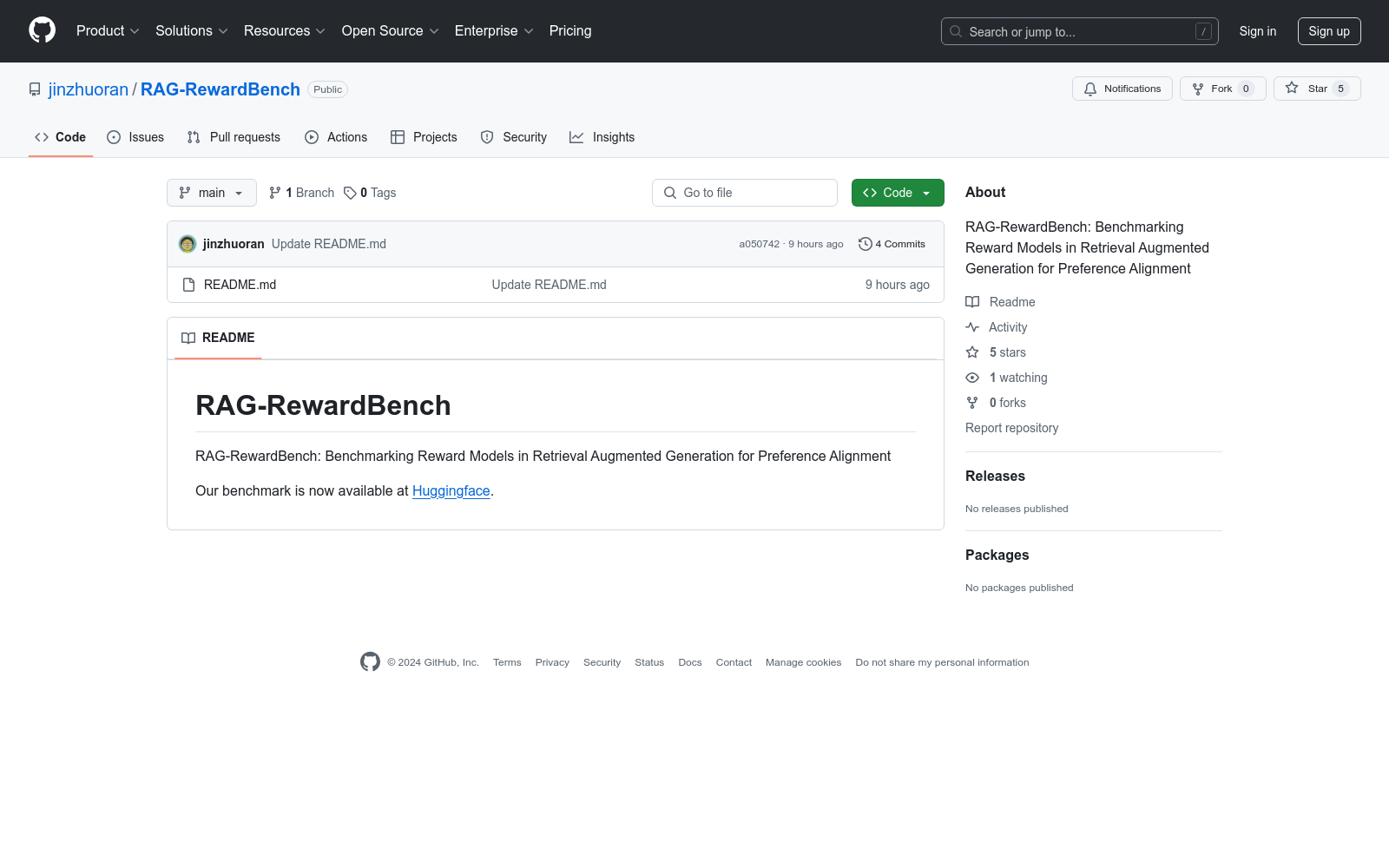Viewport: 1389px width, 868px height.
Task: Star the repository
Action: click(1317, 89)
